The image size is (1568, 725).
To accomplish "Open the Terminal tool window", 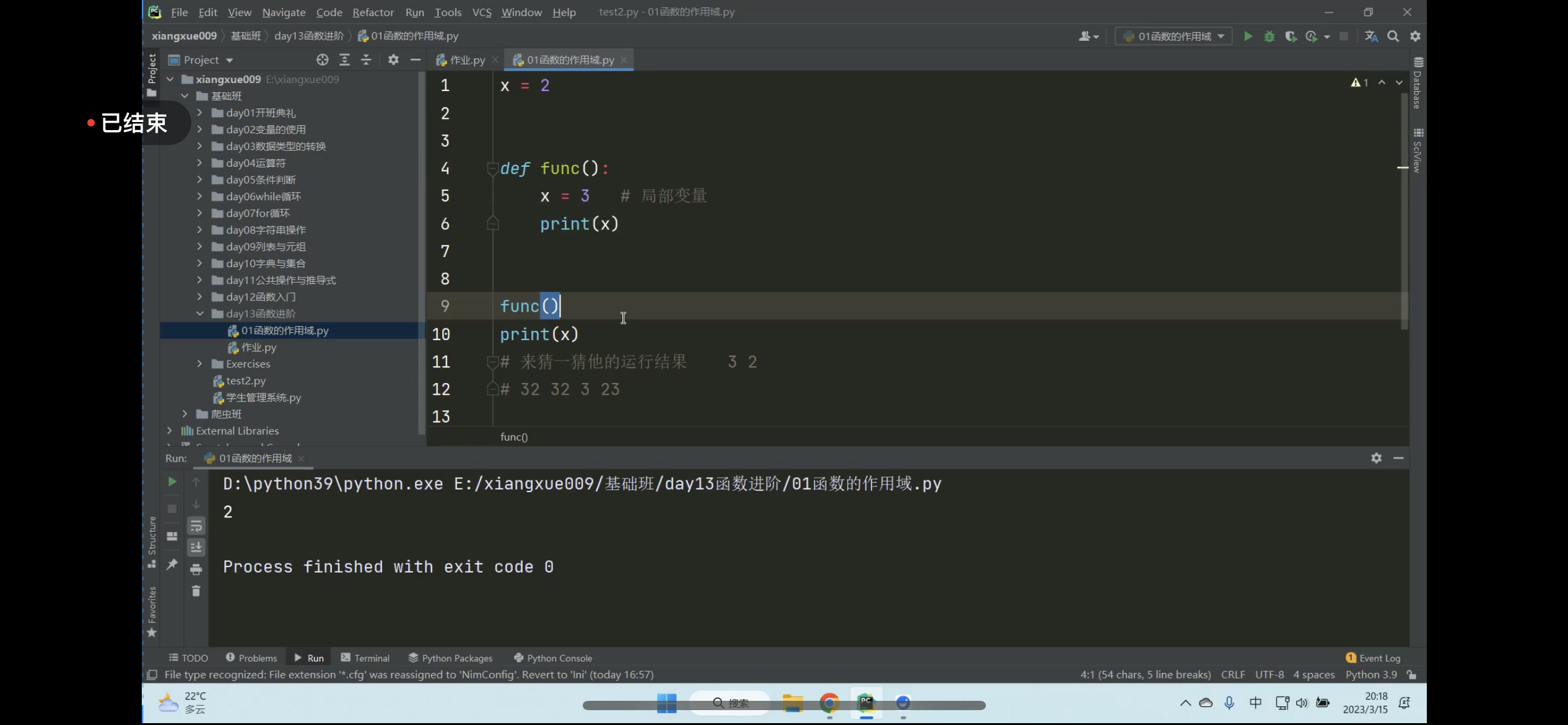I will pos(365,658).
